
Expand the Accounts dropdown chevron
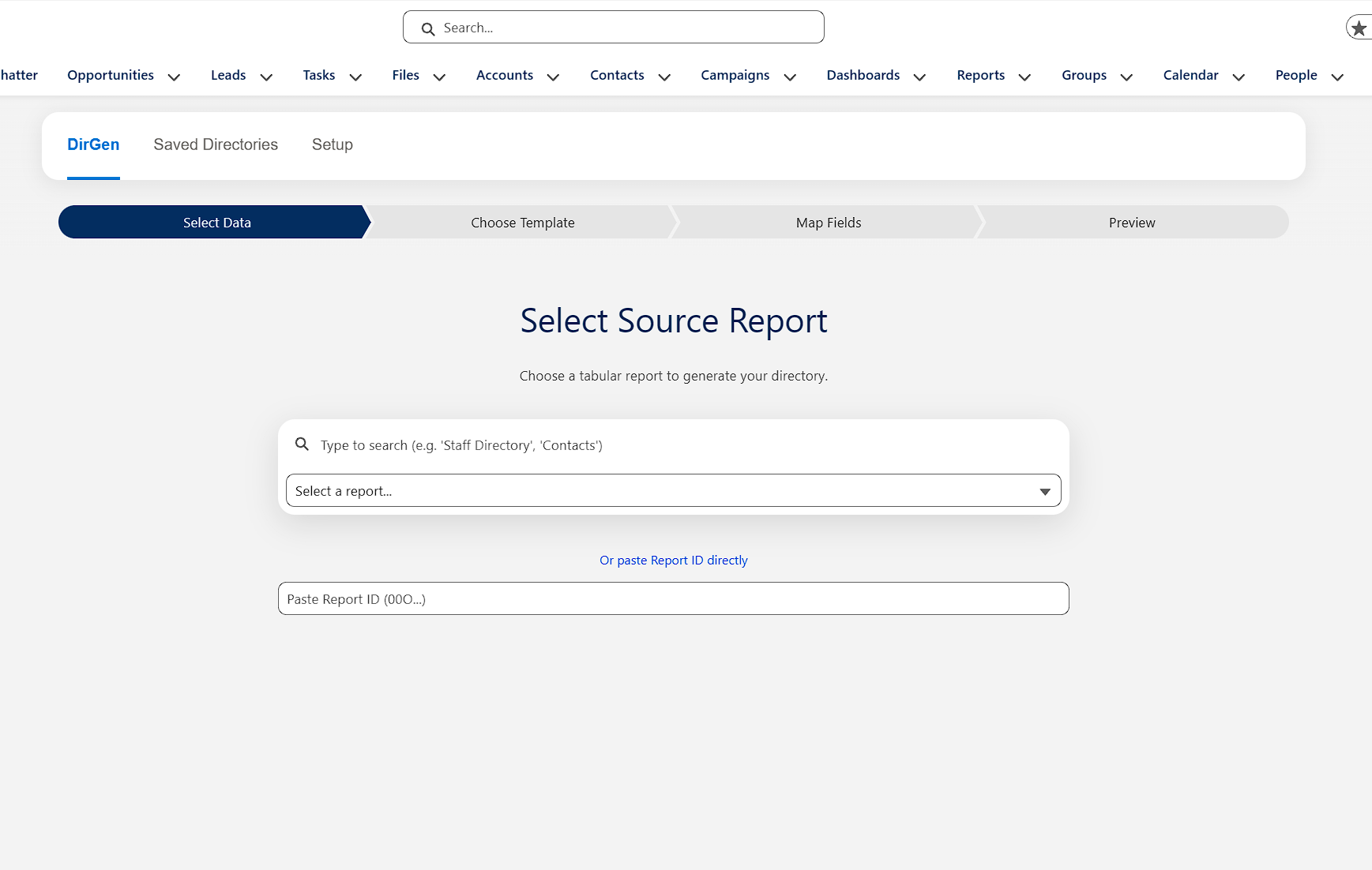554,77
